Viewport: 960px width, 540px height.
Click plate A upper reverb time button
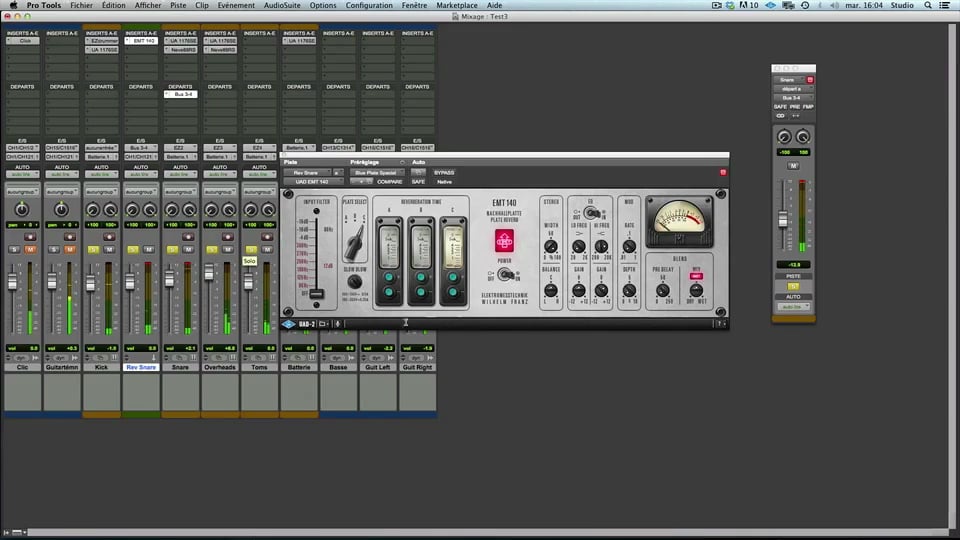point(389,277)
